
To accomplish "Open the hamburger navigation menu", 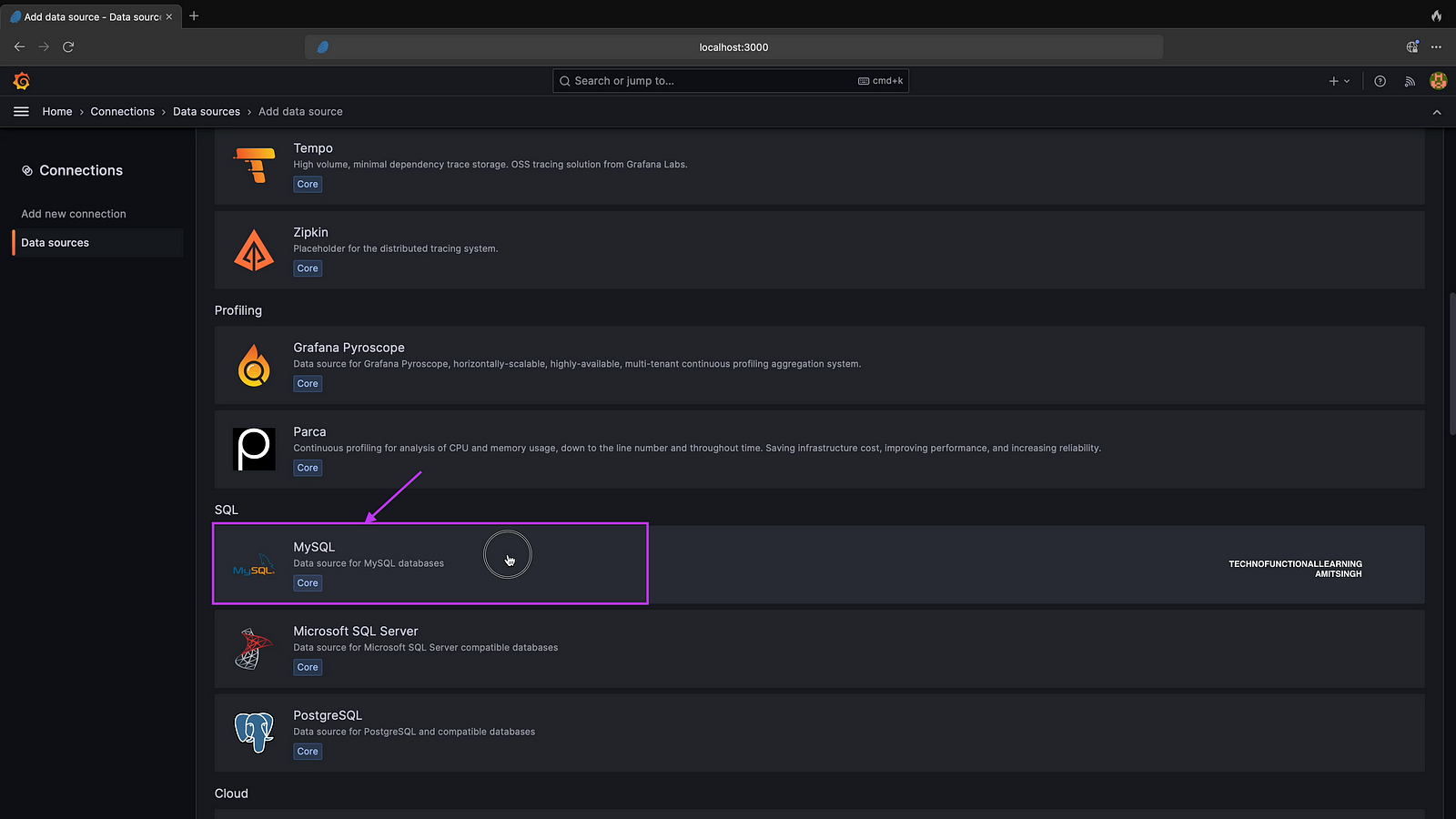I will [22, 112].
